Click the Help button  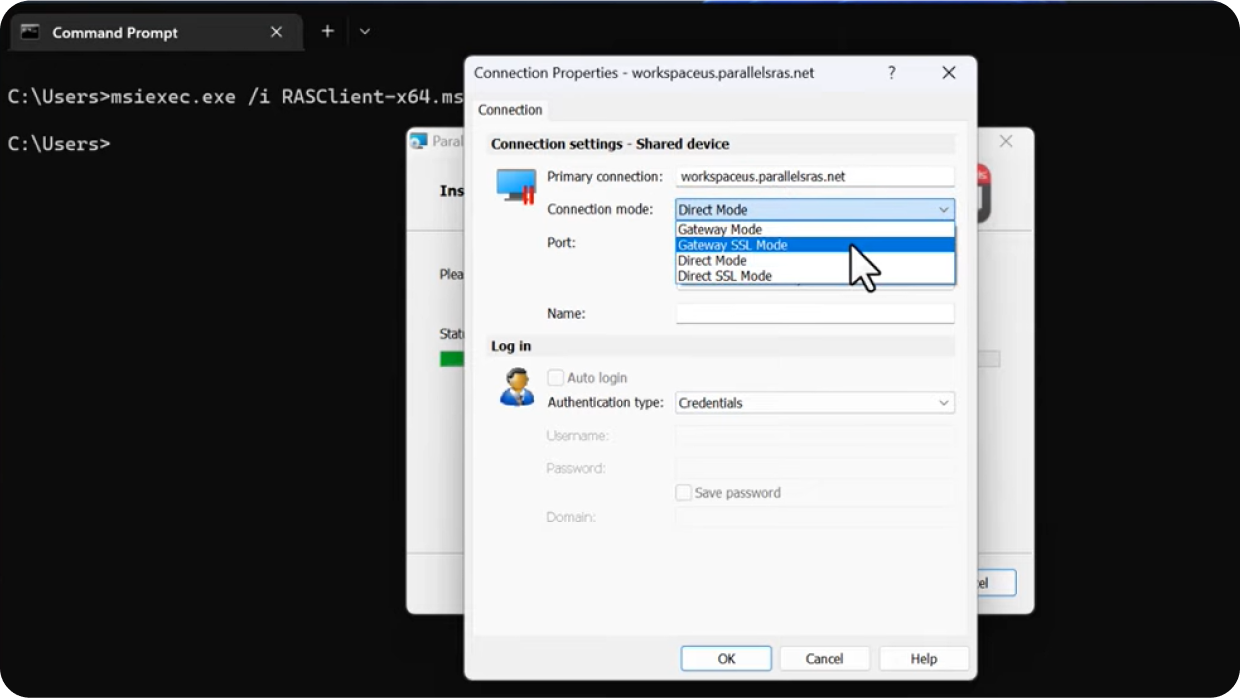923,659
